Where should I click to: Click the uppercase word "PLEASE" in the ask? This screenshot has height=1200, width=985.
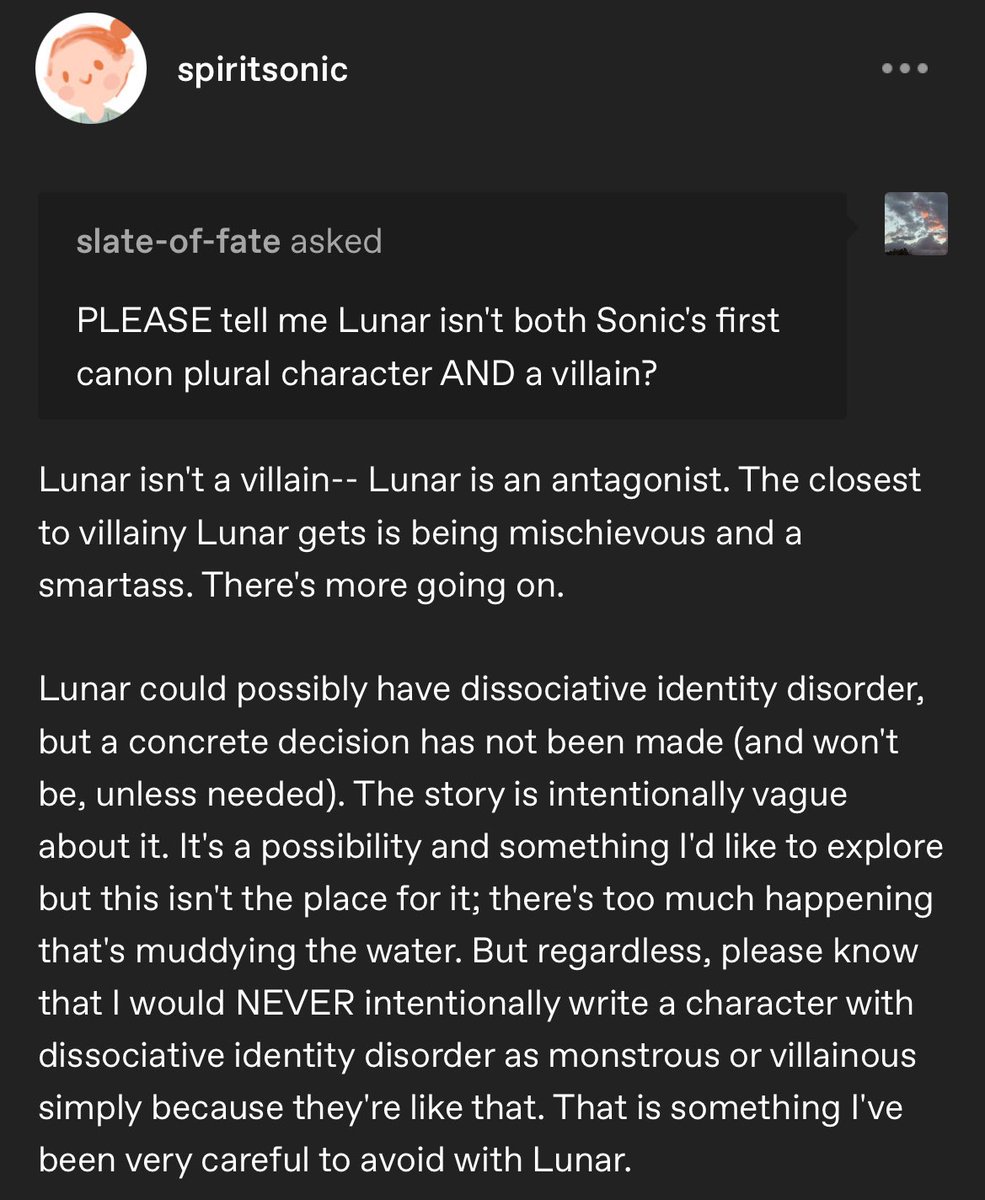click(x=144, y=322)
